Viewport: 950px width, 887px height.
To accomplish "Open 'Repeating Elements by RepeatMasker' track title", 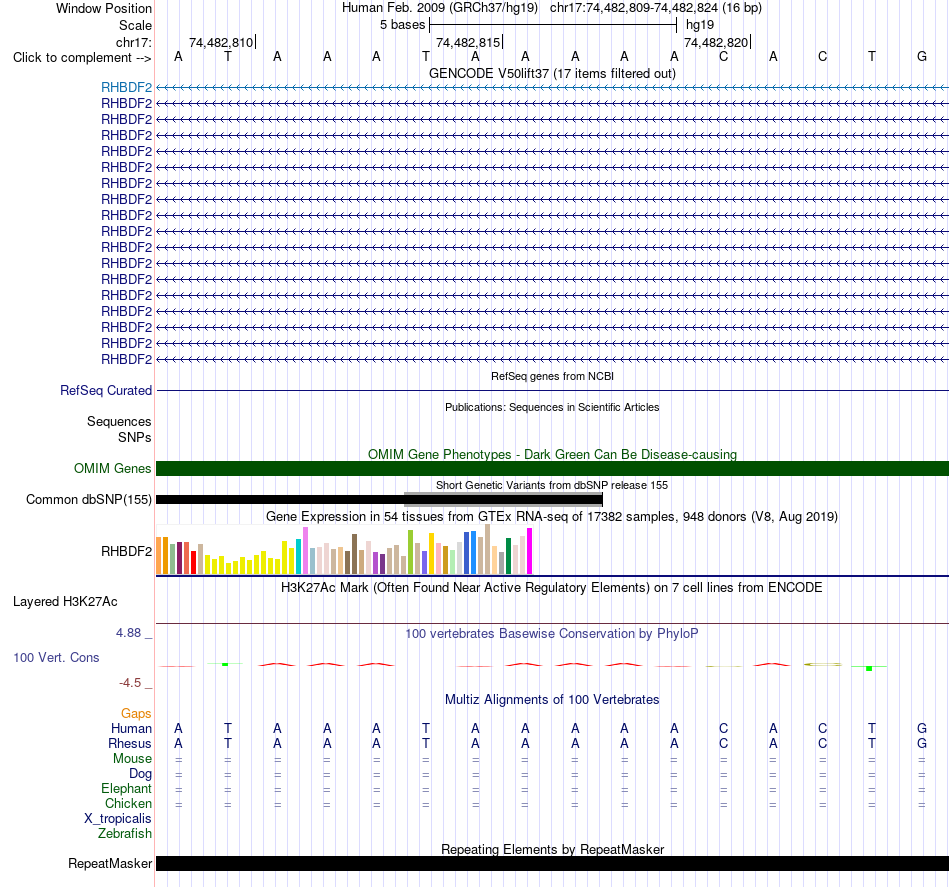I will click(x=552, y=849).
